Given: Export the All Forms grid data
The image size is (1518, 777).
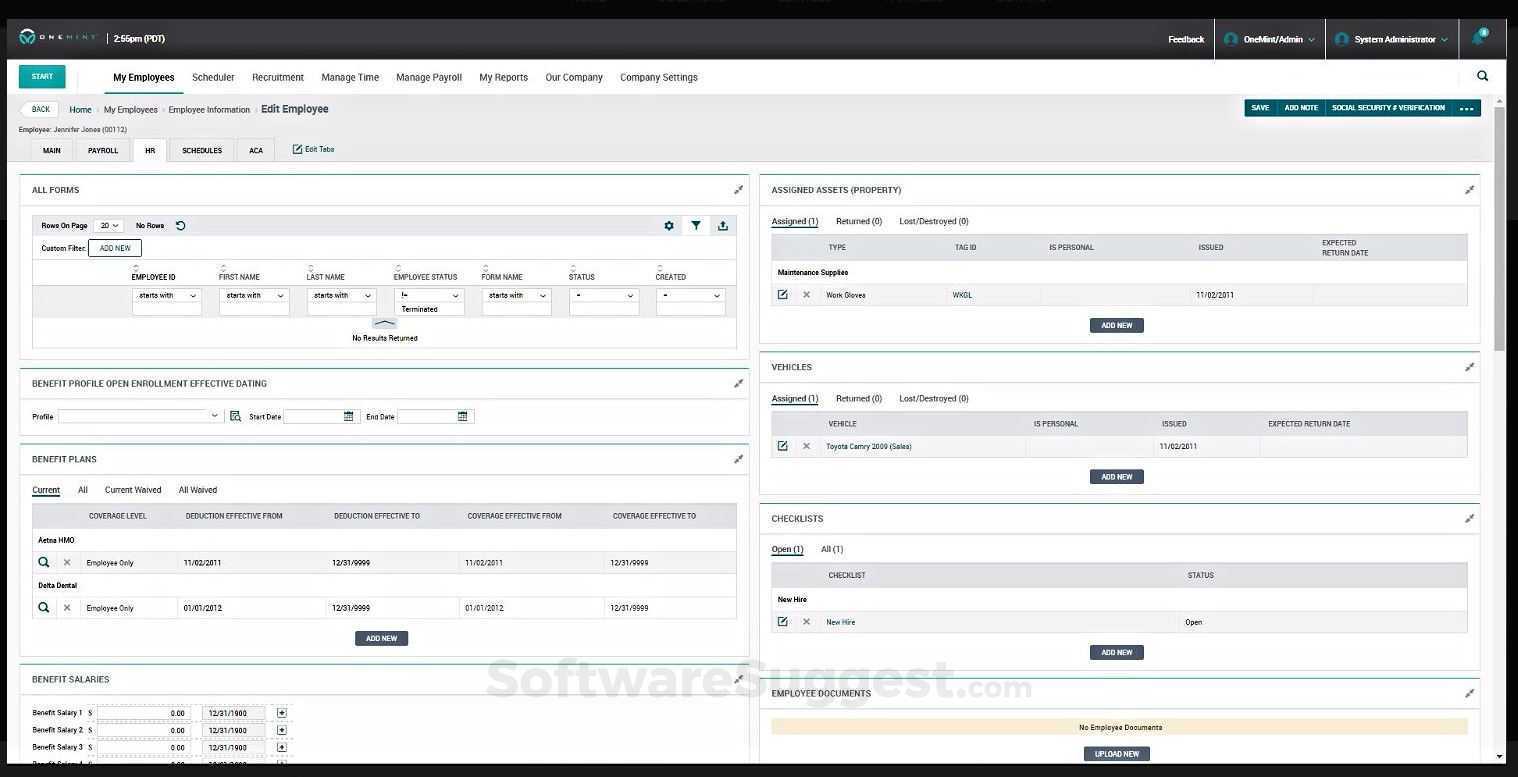Looking at the screenshot, I should coord(723,226).
